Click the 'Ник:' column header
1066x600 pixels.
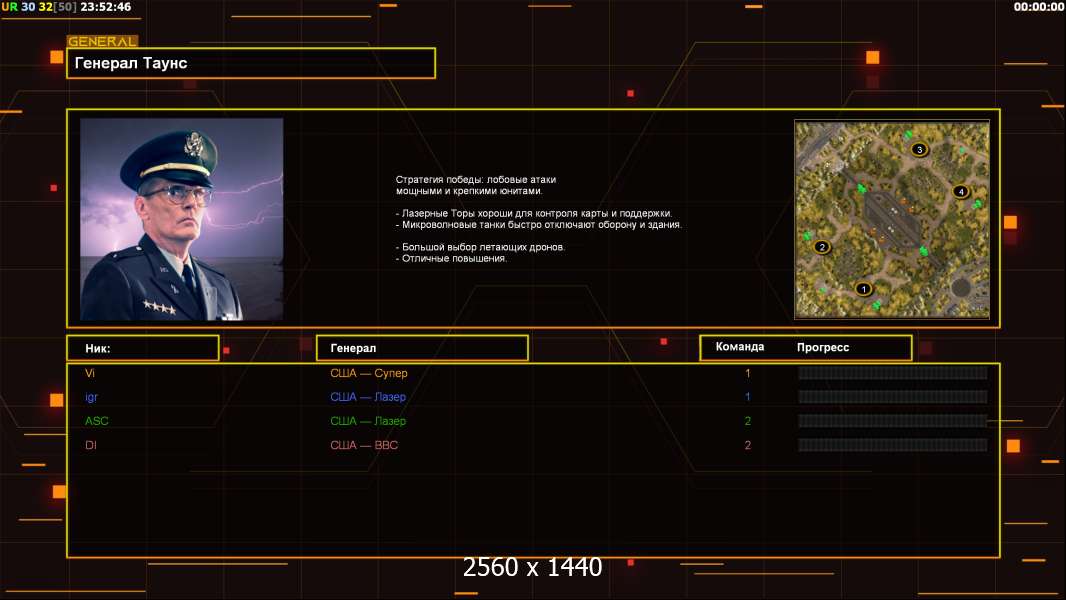[x=143, y=348]
